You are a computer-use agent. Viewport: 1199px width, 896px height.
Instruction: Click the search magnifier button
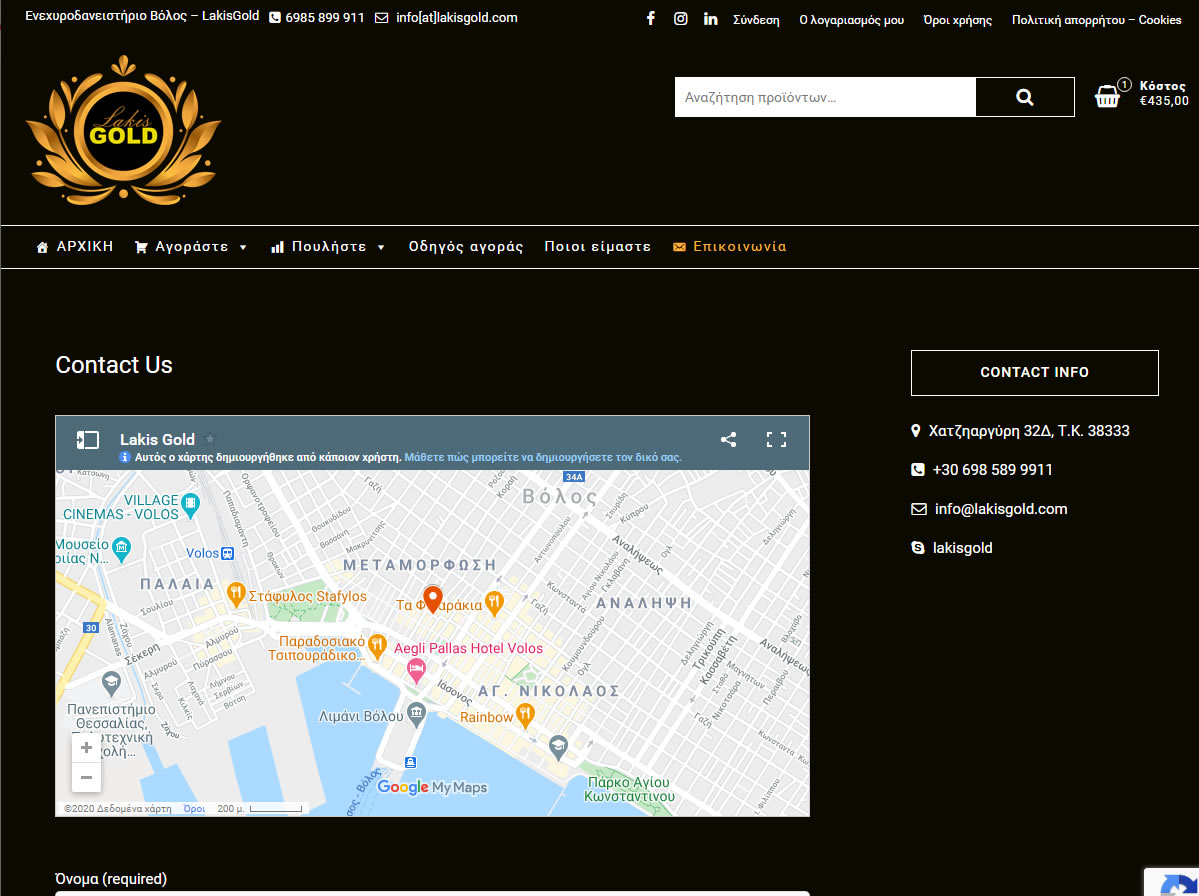tap(1025, 97)
